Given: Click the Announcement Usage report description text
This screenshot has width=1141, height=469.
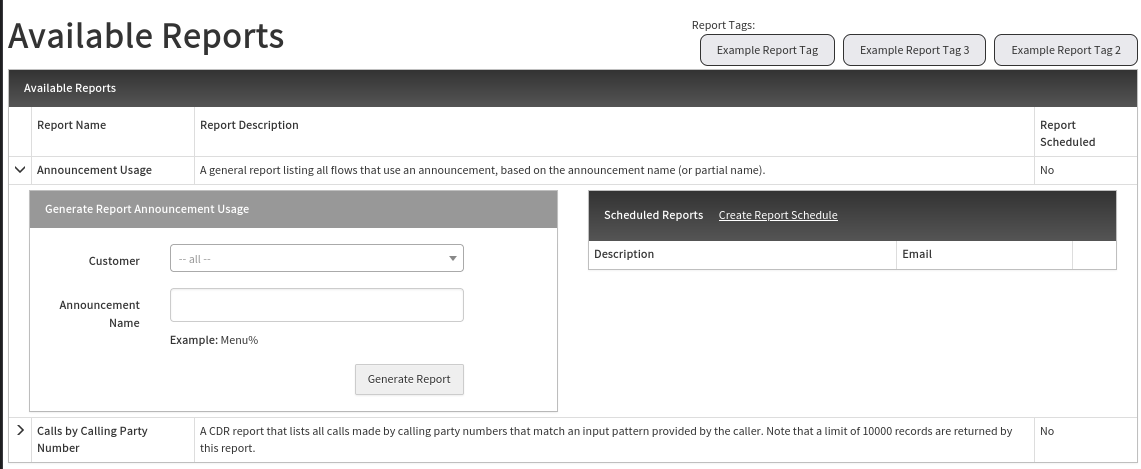Looking at the screenshot, I should point(482,170).
